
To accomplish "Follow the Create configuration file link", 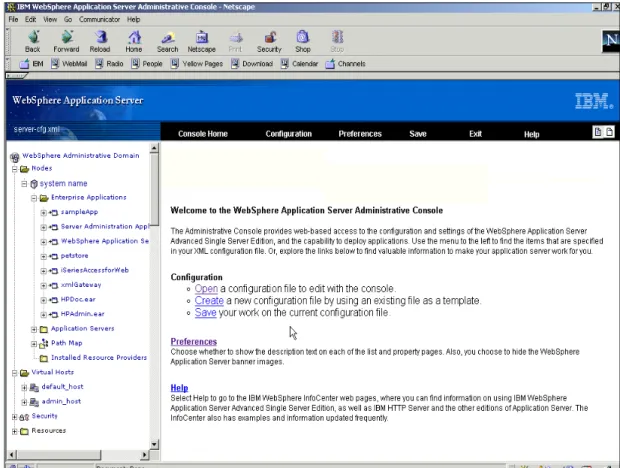I will (209, 301).
